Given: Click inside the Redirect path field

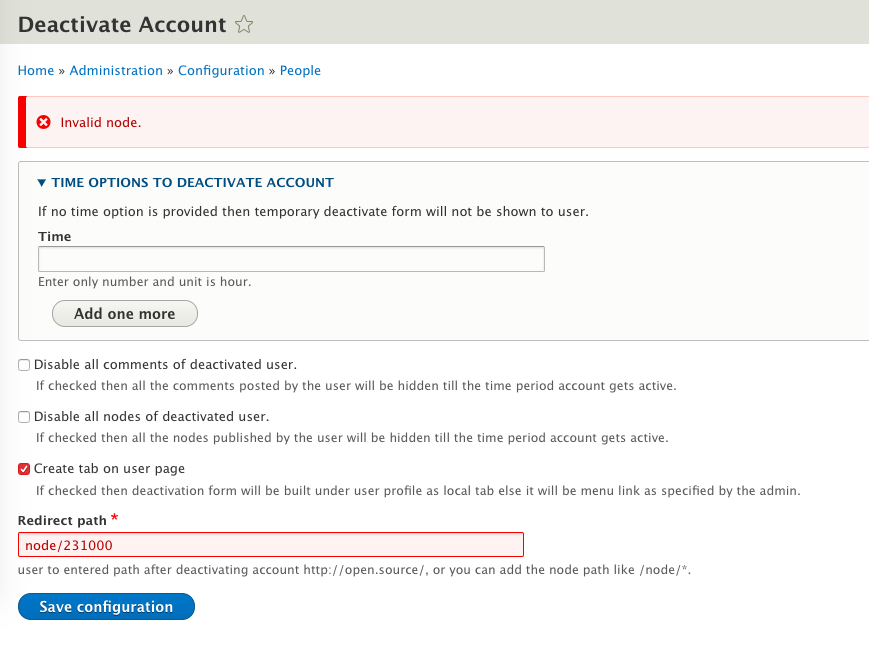Looking at the screenshot, I should pyautogui.click(x=270, y=544).
